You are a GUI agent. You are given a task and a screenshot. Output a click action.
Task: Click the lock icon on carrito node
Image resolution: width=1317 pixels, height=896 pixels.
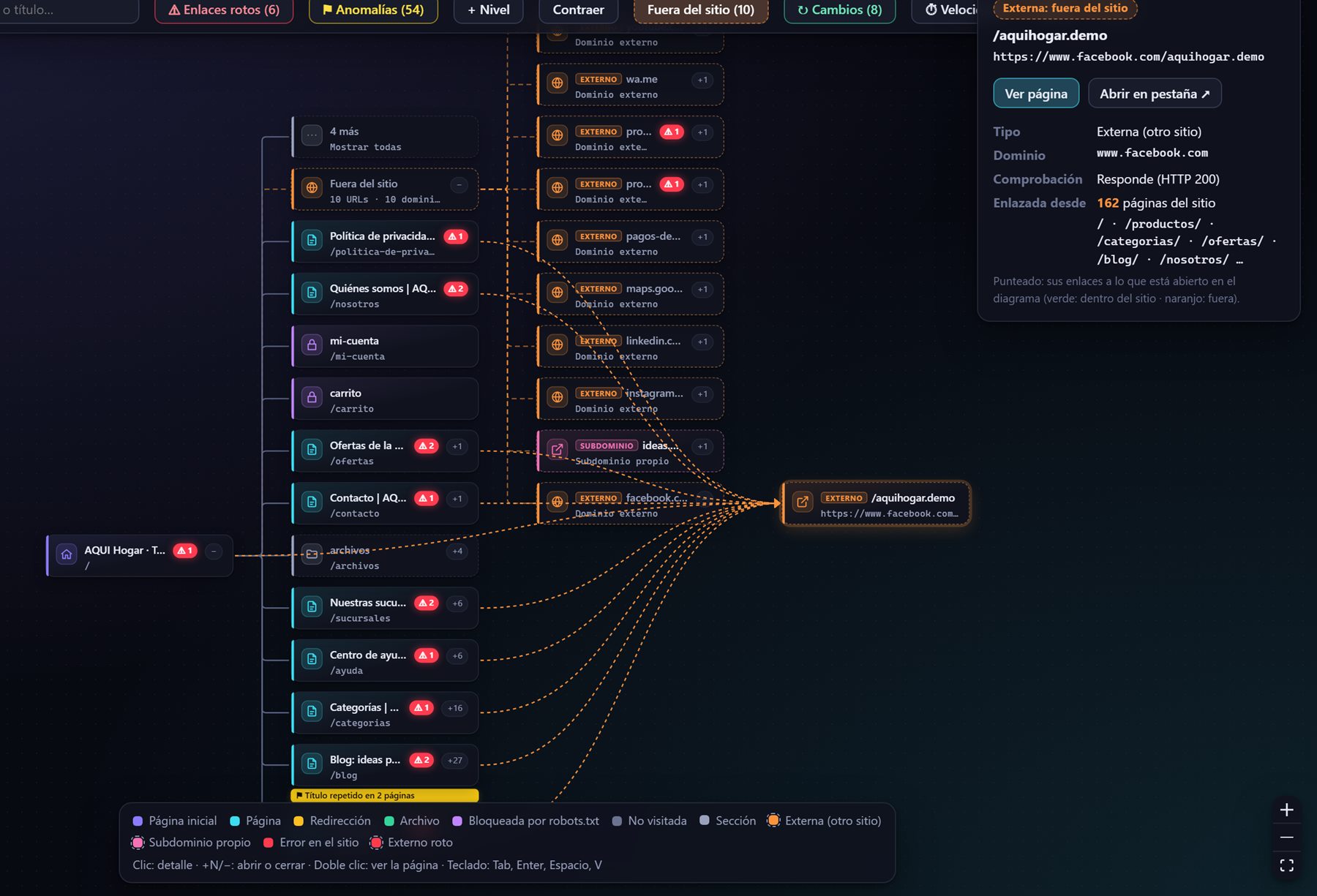[x=312, y=397]
